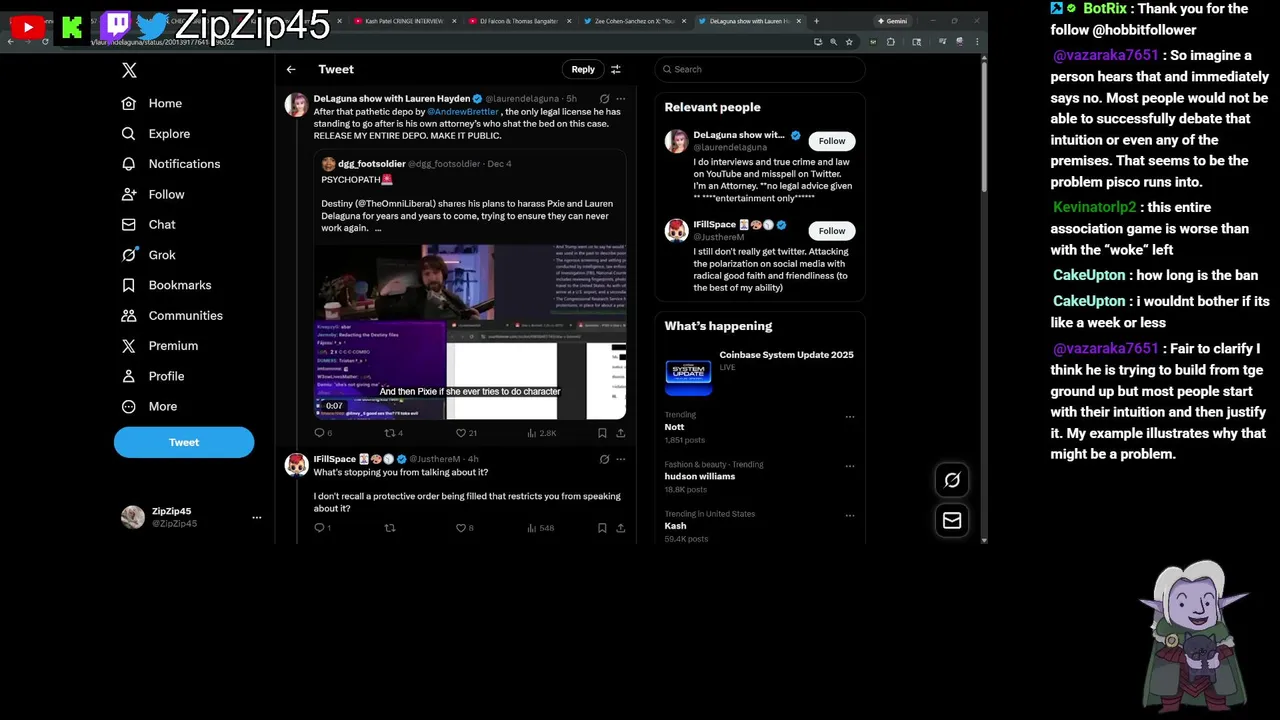The image size is (1280, 720).
Task: Click DeLaguna avatar in Relevant people
Action: [677, 141]
